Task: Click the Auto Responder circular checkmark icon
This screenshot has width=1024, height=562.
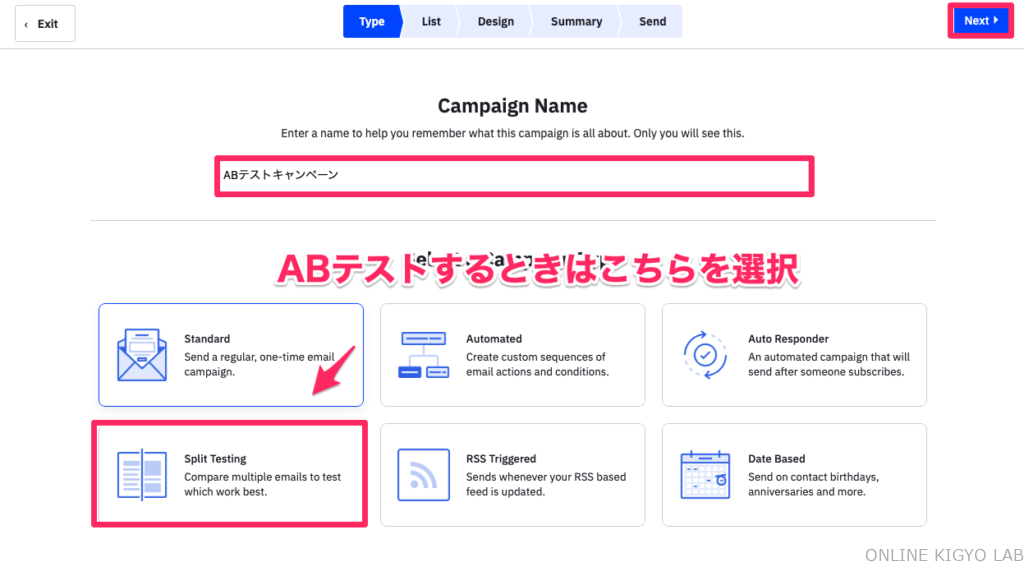Action: (705, 355)
